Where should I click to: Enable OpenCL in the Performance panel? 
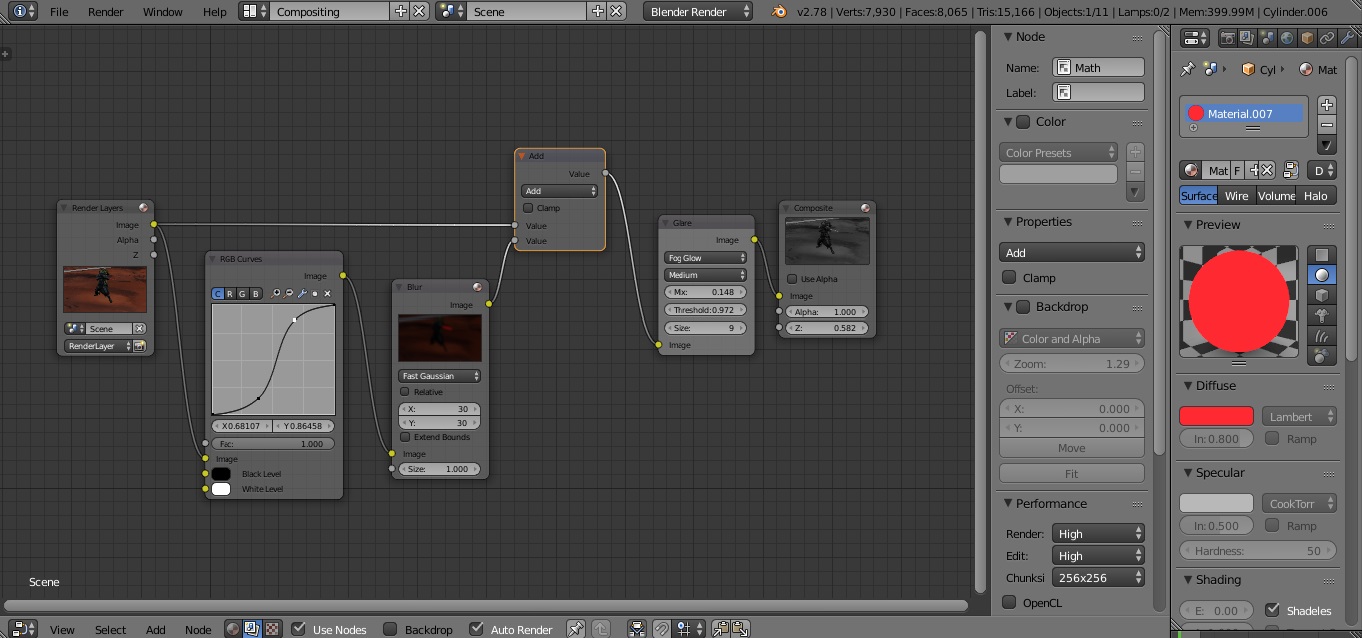pos(1009,603)
